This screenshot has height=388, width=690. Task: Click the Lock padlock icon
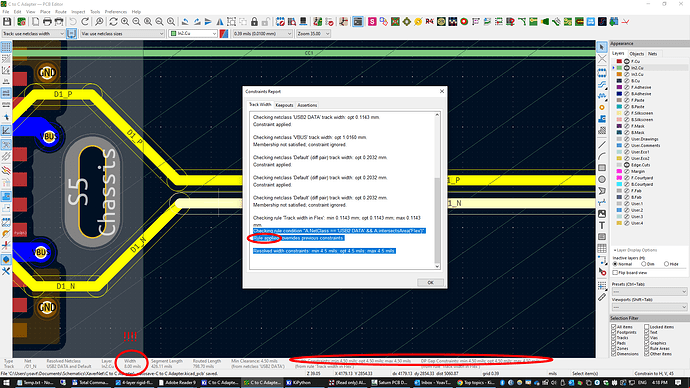pyautogui.click(x=254, y=22)
